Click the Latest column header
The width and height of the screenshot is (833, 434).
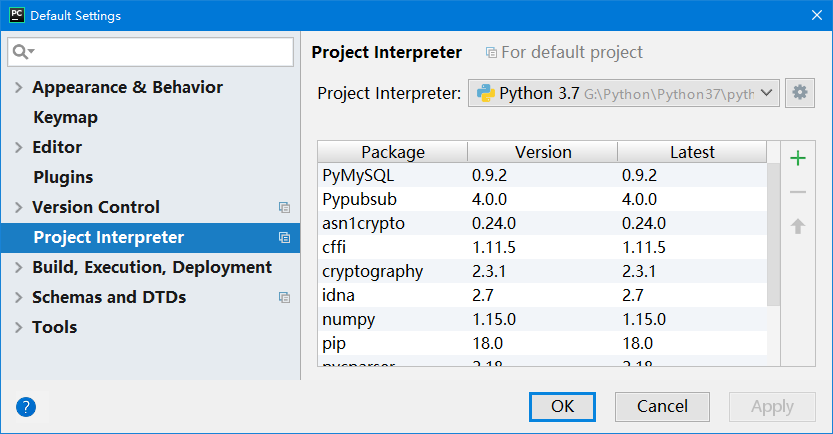(x=692, y=152)
